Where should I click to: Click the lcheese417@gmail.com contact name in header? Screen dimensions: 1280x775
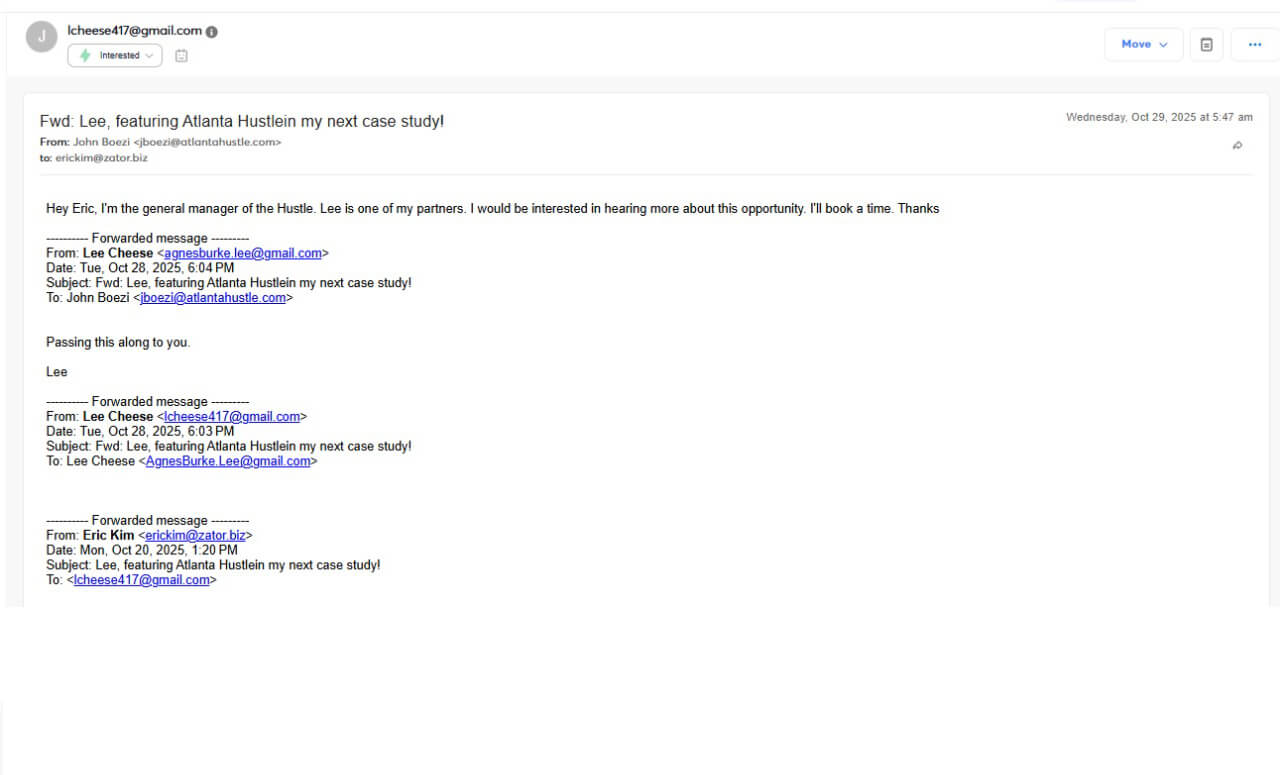click(134, 31)
